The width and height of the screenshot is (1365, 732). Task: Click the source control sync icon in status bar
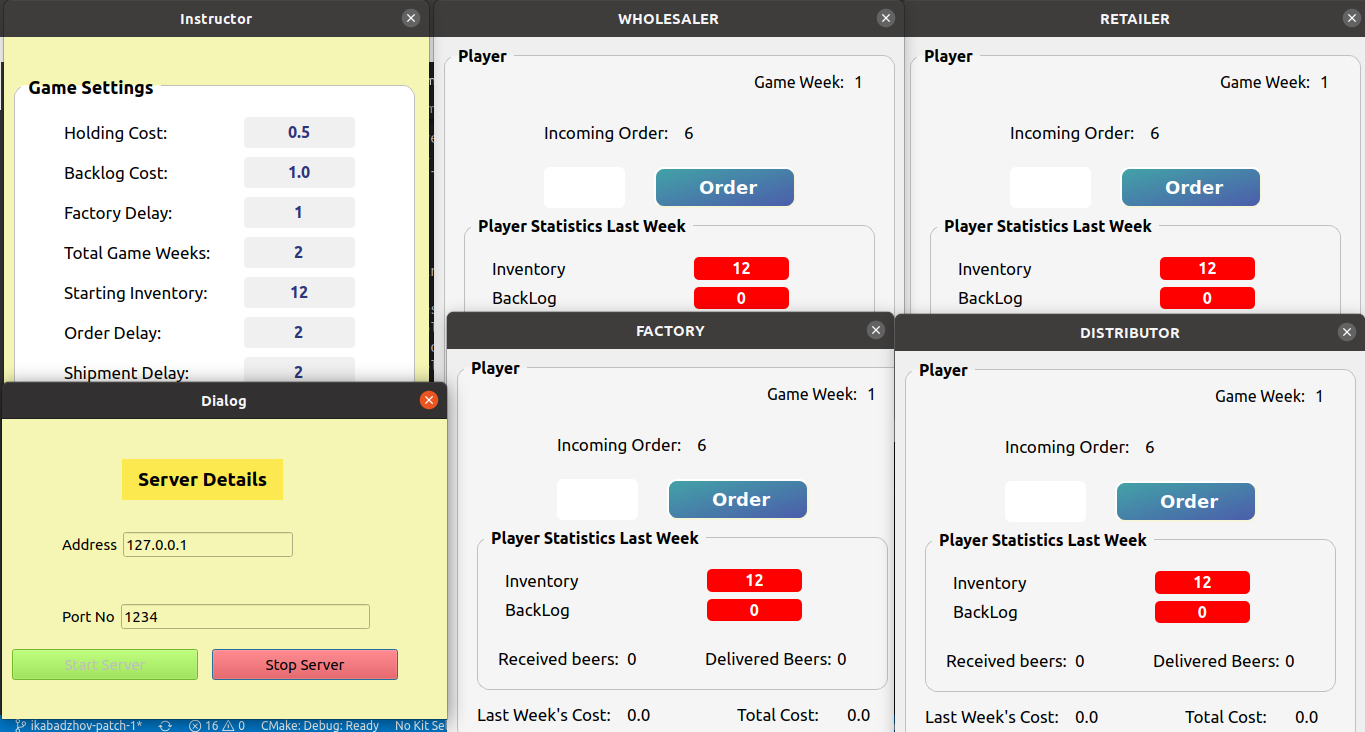click(x=165, y=726)
